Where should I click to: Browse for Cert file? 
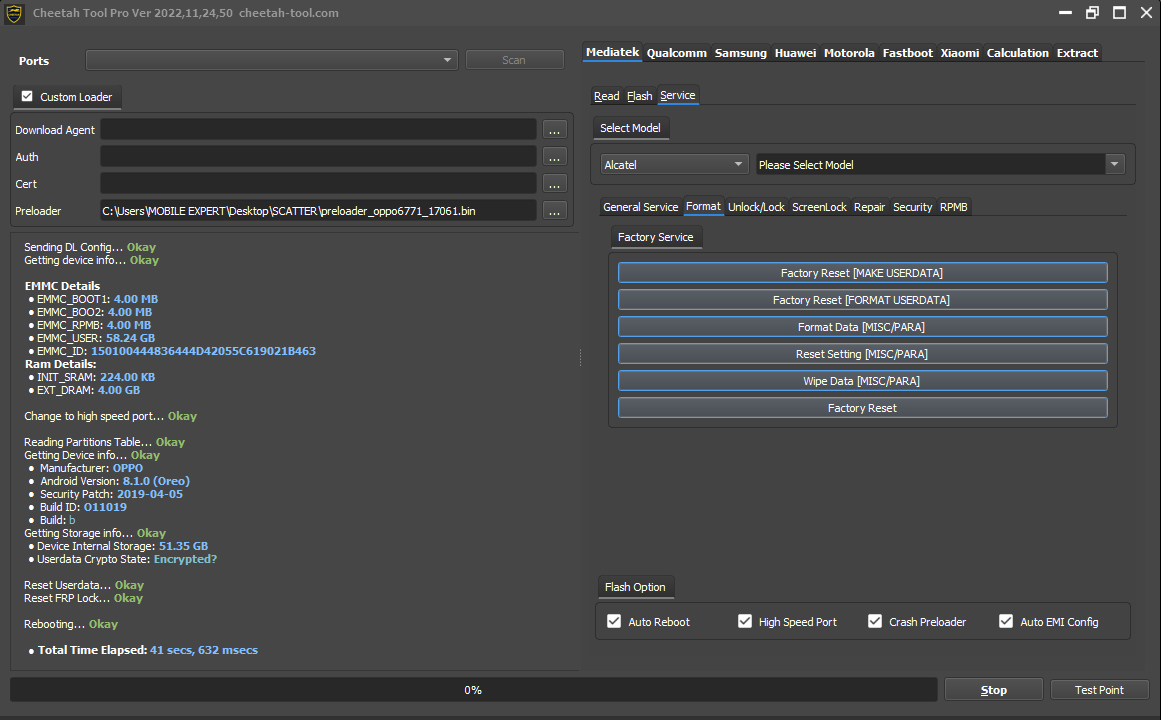pos(555,184)
